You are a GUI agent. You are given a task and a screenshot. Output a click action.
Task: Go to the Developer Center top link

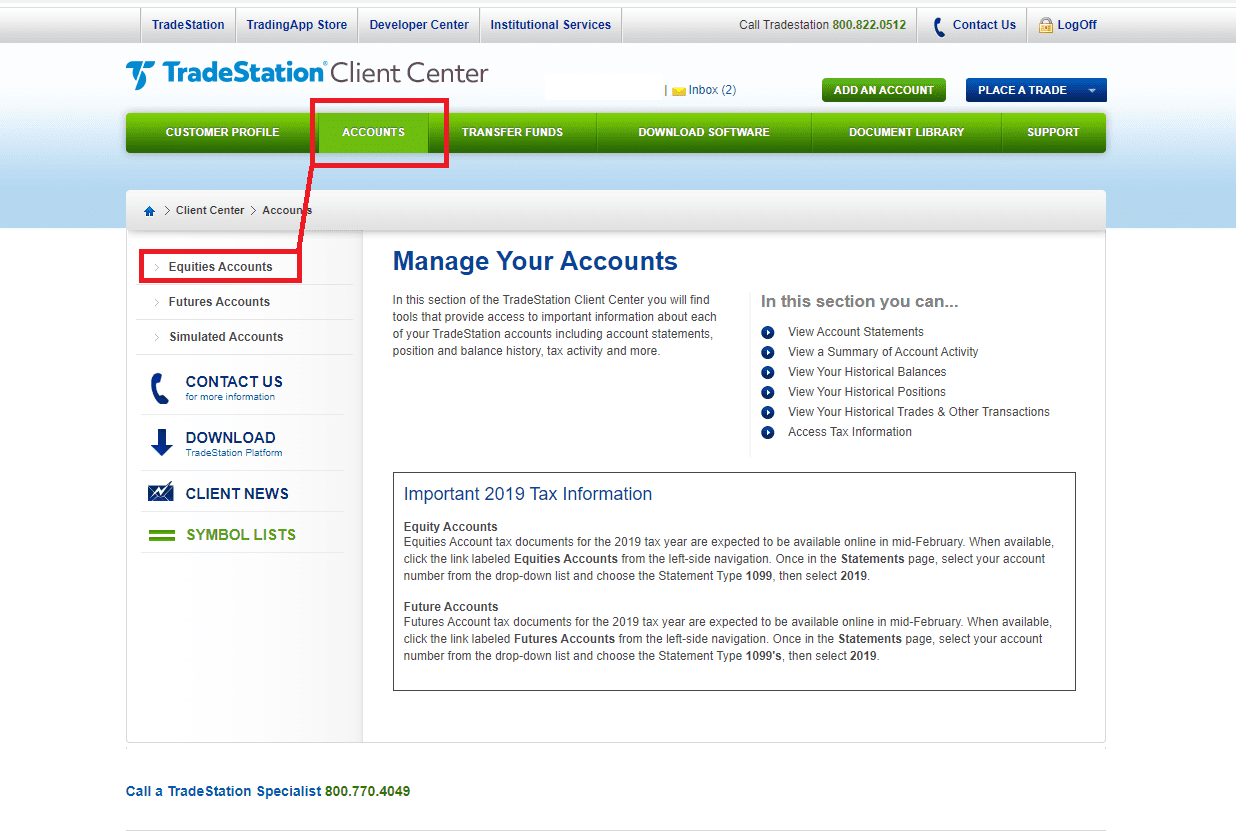[419, 25]
